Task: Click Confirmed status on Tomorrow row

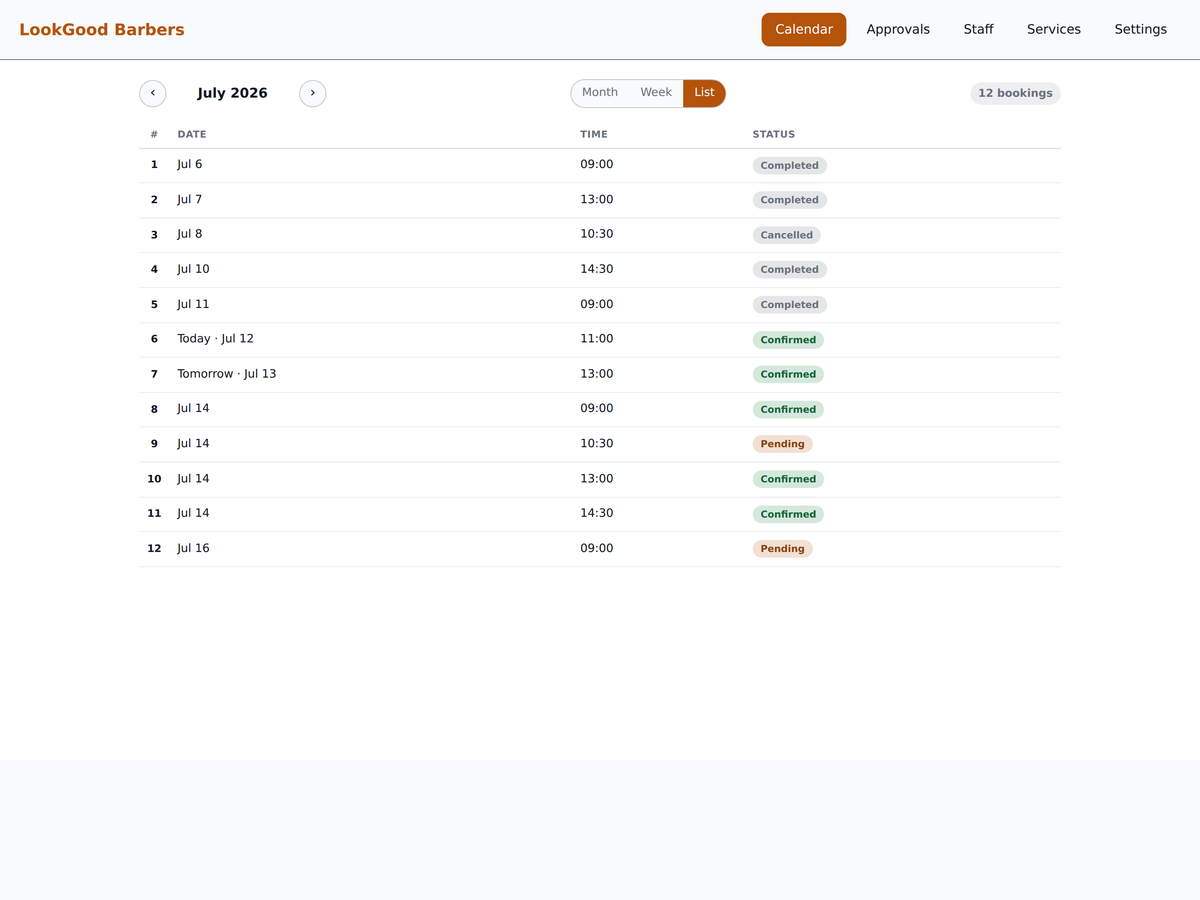Action: tap(788, 374)
